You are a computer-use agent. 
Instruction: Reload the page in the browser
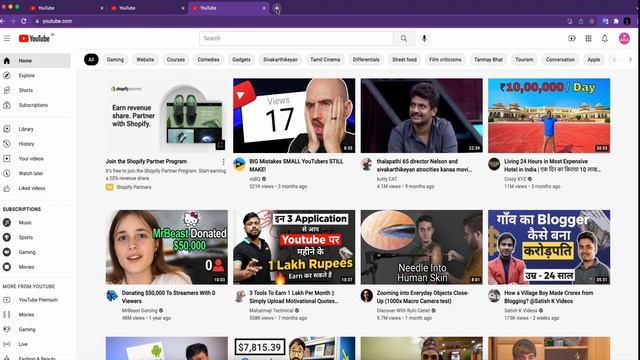coord(24,21)
